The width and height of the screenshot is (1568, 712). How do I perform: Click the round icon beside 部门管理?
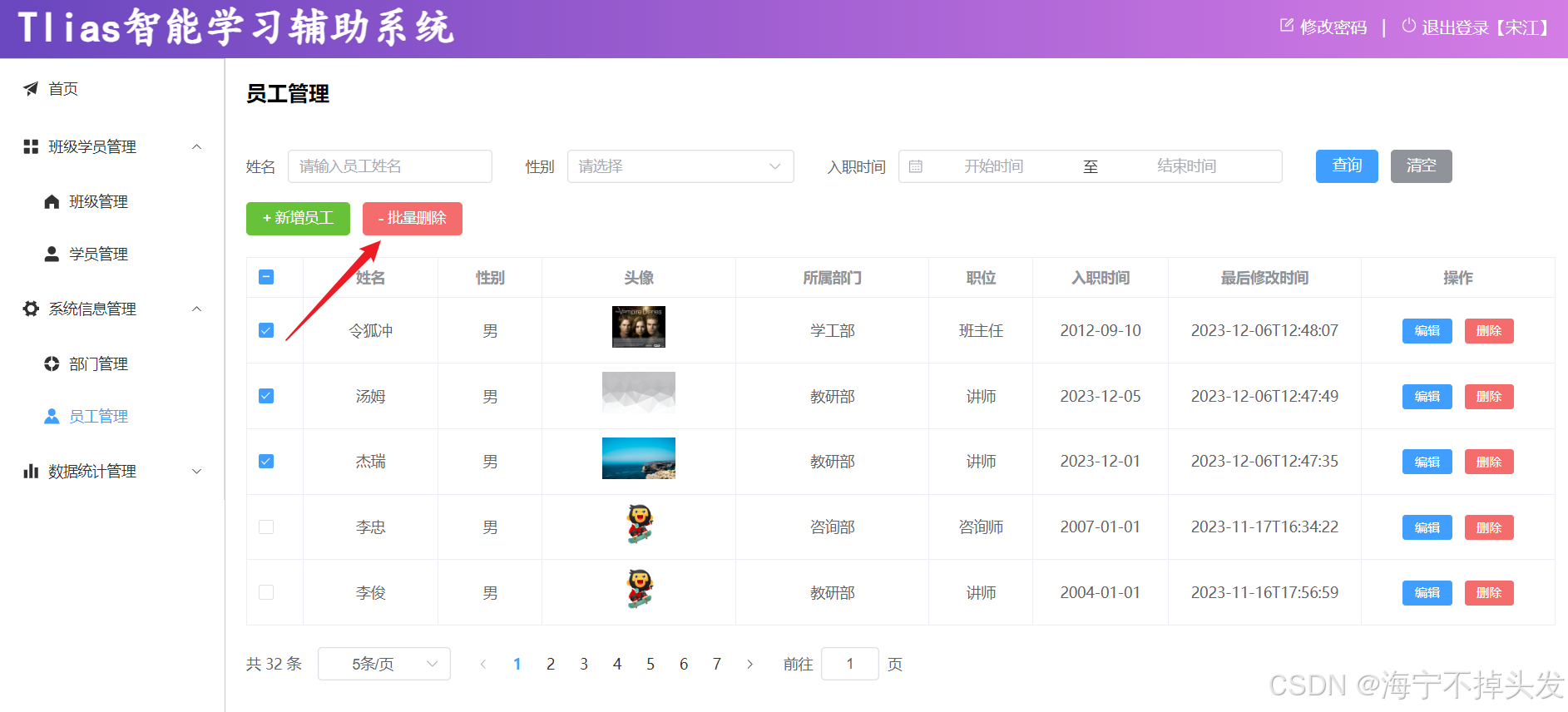(52, 363)
